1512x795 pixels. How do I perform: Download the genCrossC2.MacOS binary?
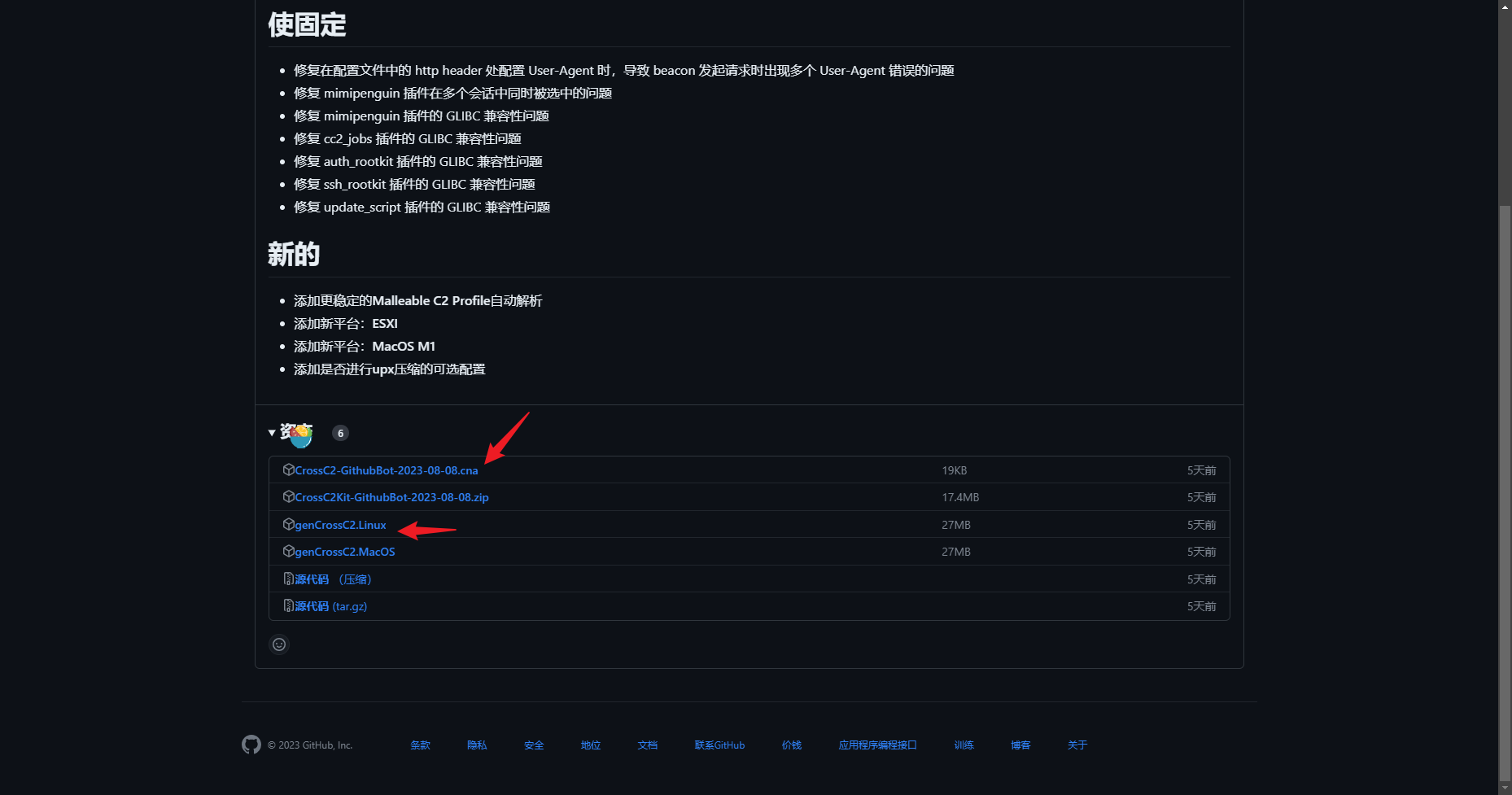[x=345, y=551]
